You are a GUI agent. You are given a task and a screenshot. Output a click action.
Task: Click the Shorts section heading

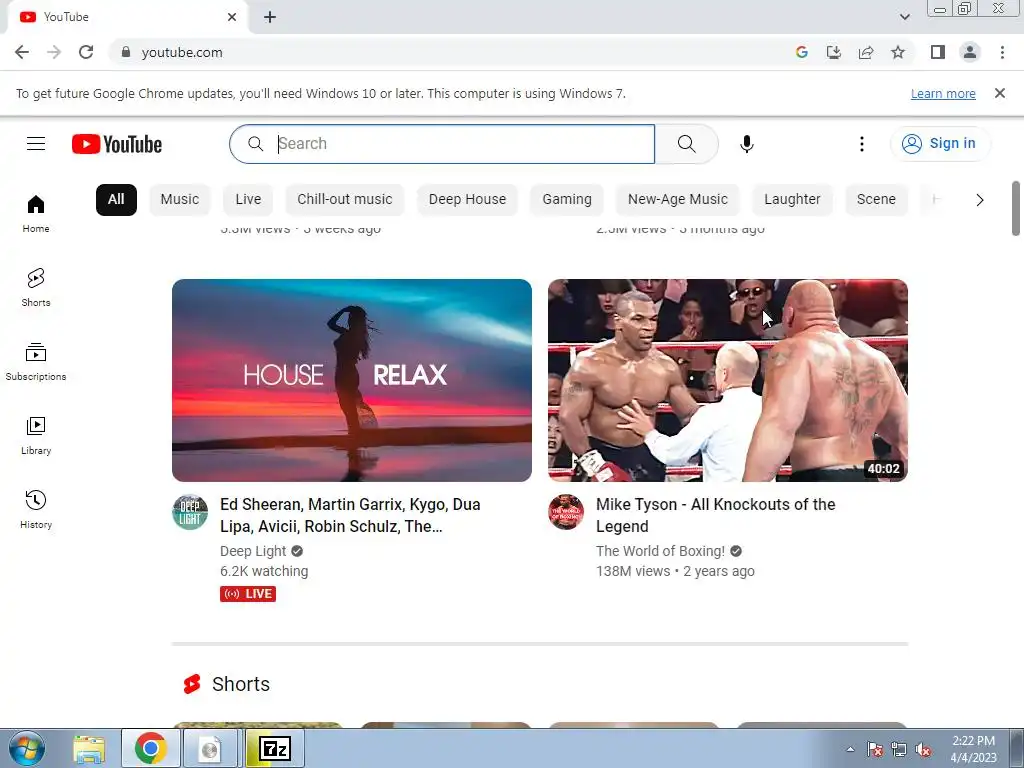[241, 684]
